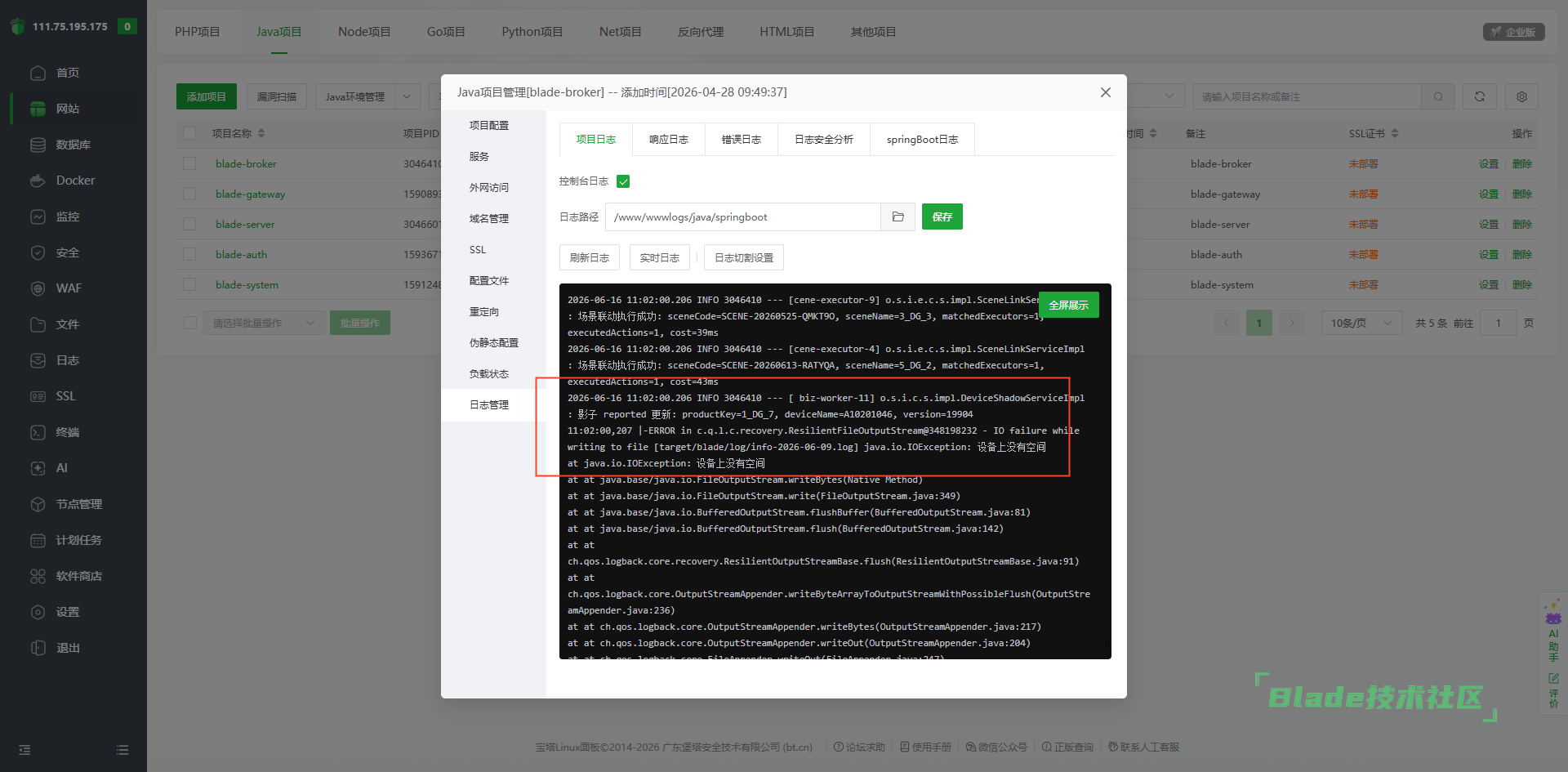Click the 刷新日志 button
This screenshot has height=772, width=1568.
(x=590, y=257)
